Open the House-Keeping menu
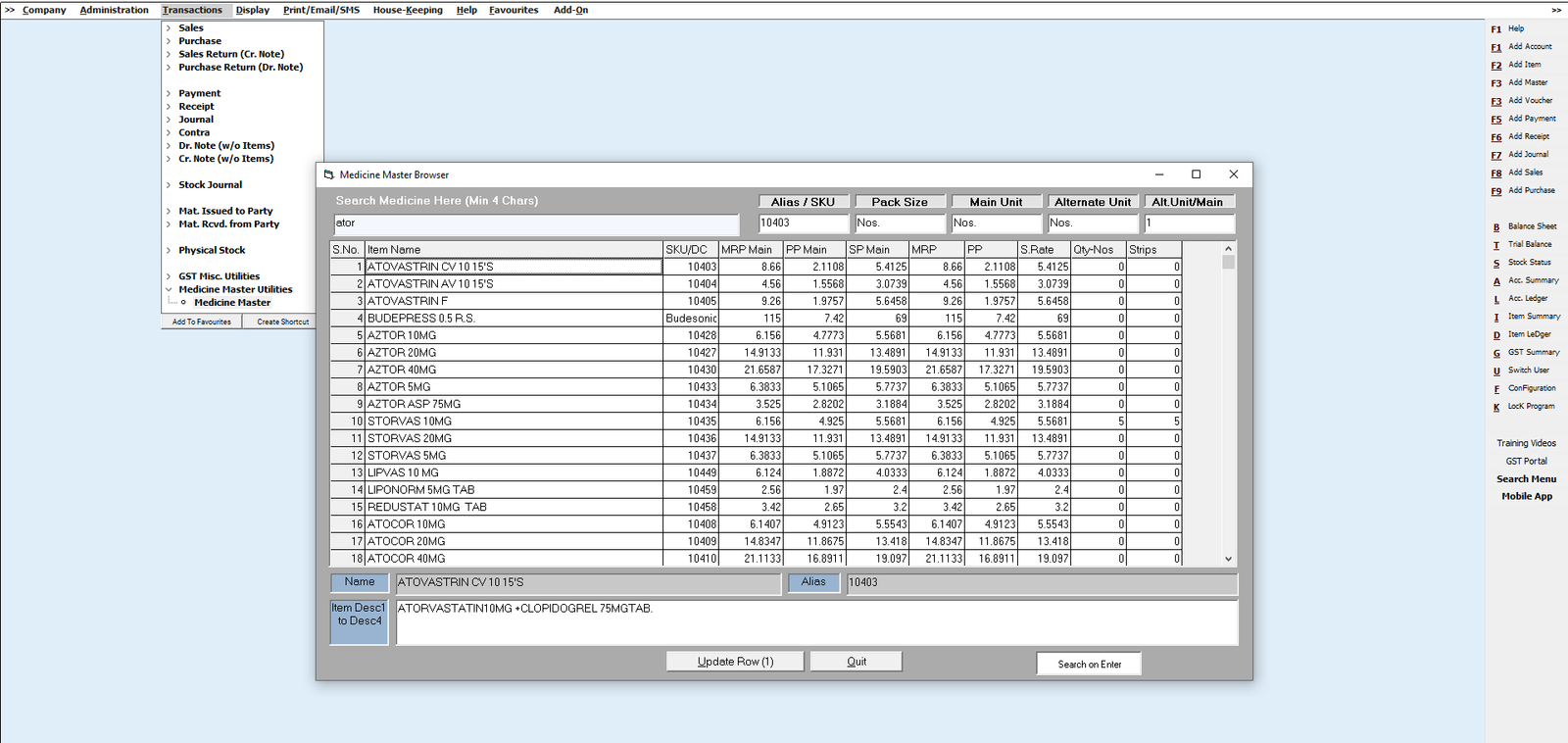 click(408, 10)
